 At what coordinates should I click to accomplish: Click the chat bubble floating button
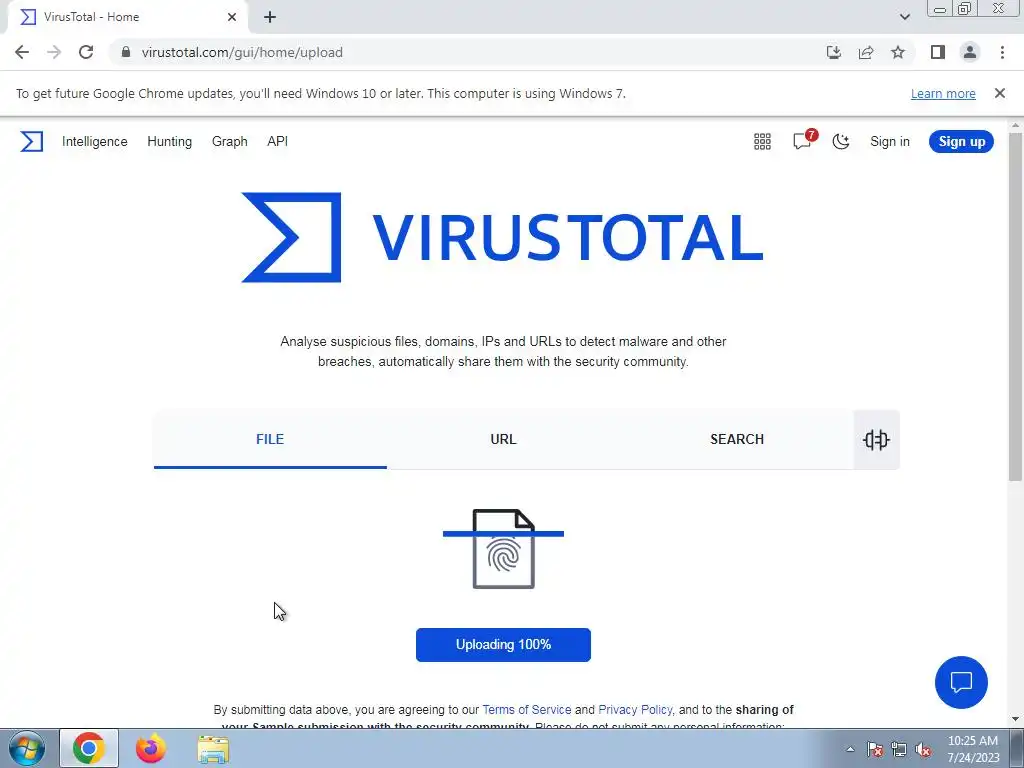tap(961, 682)
